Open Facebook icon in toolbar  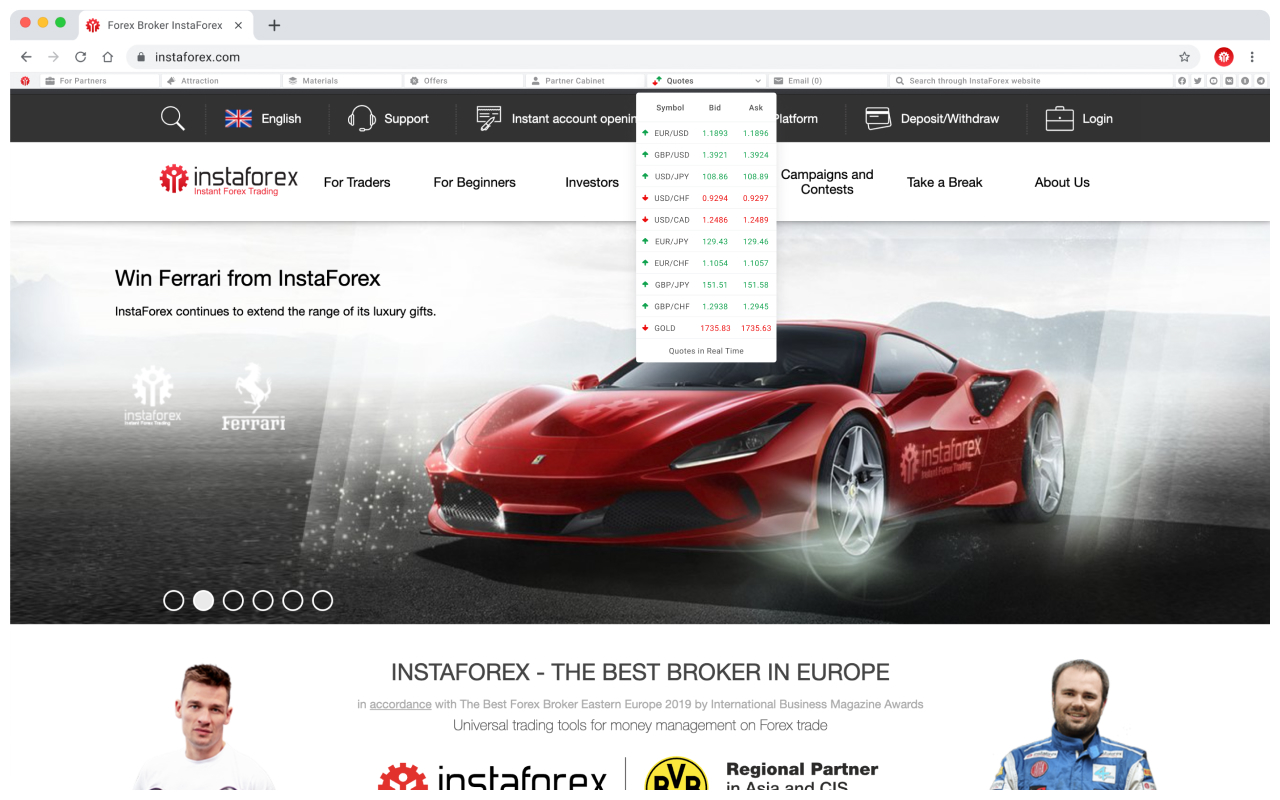[1182, 81]
